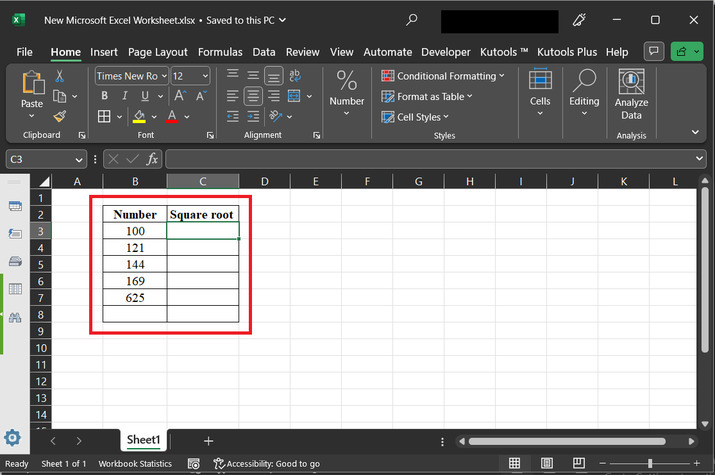Click the Insert Function fx icon
Image resolution: width=715 pixels, height=475 pixels.
tap(152, 159)
